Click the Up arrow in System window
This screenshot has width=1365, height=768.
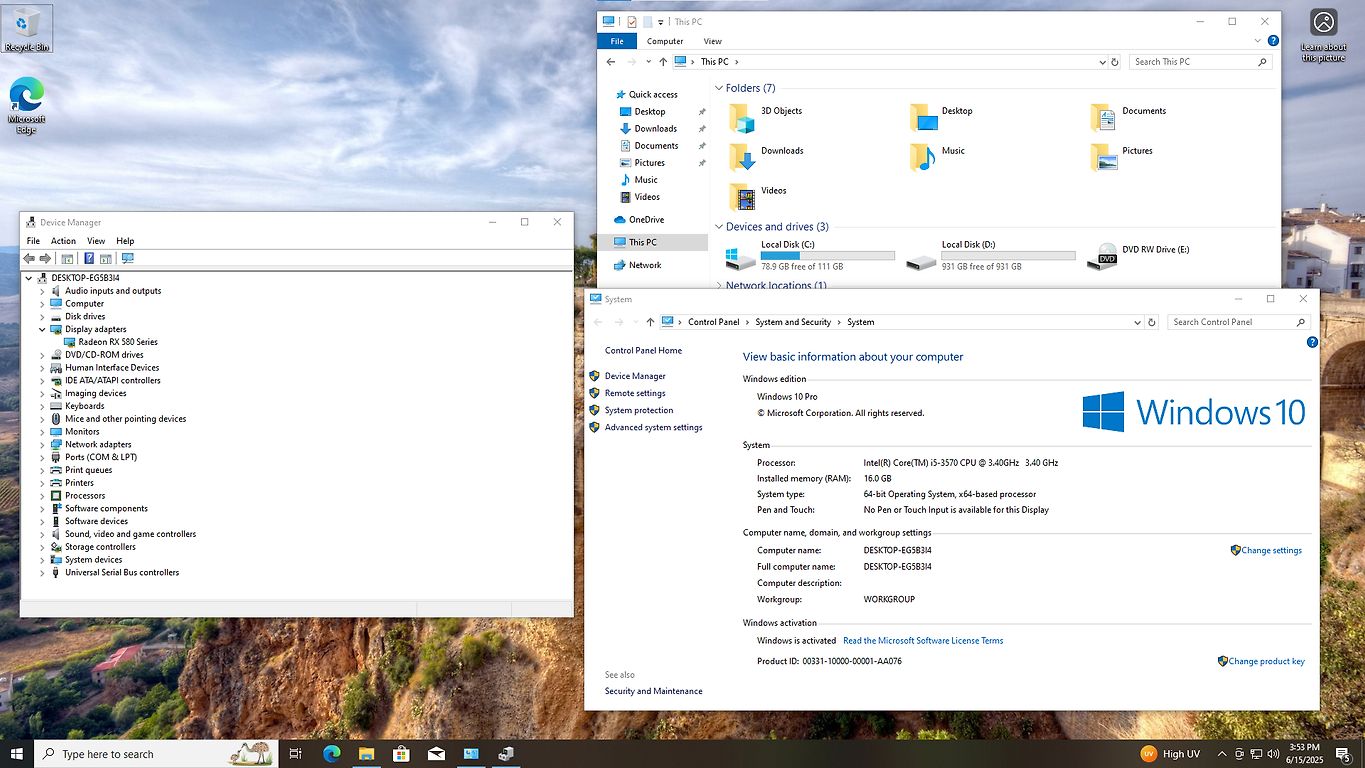650,322
